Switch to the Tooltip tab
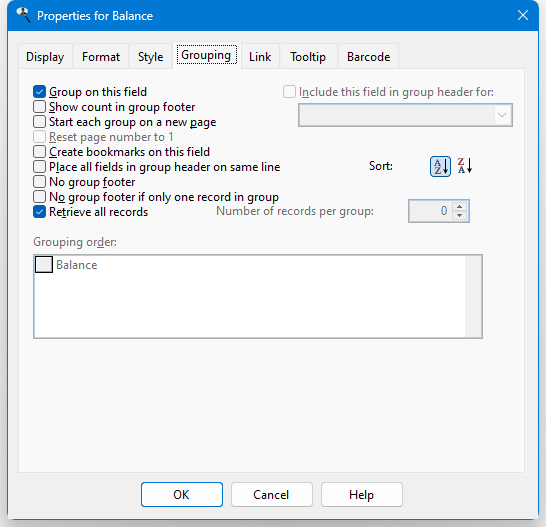This screenshot has width=546, height=527. [x=308, y=56]
